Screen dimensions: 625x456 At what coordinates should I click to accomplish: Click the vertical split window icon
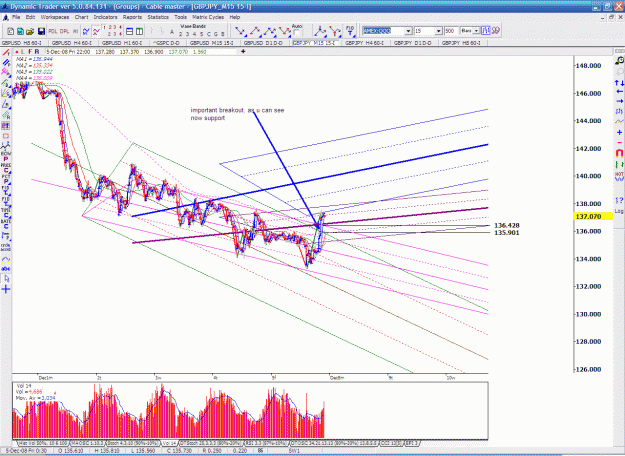(x=140, y=31)
